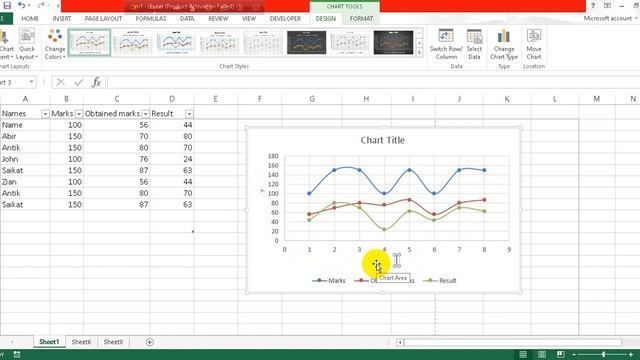Click the Redo arrow icon
640x360 pixels.
coord(40,6)
